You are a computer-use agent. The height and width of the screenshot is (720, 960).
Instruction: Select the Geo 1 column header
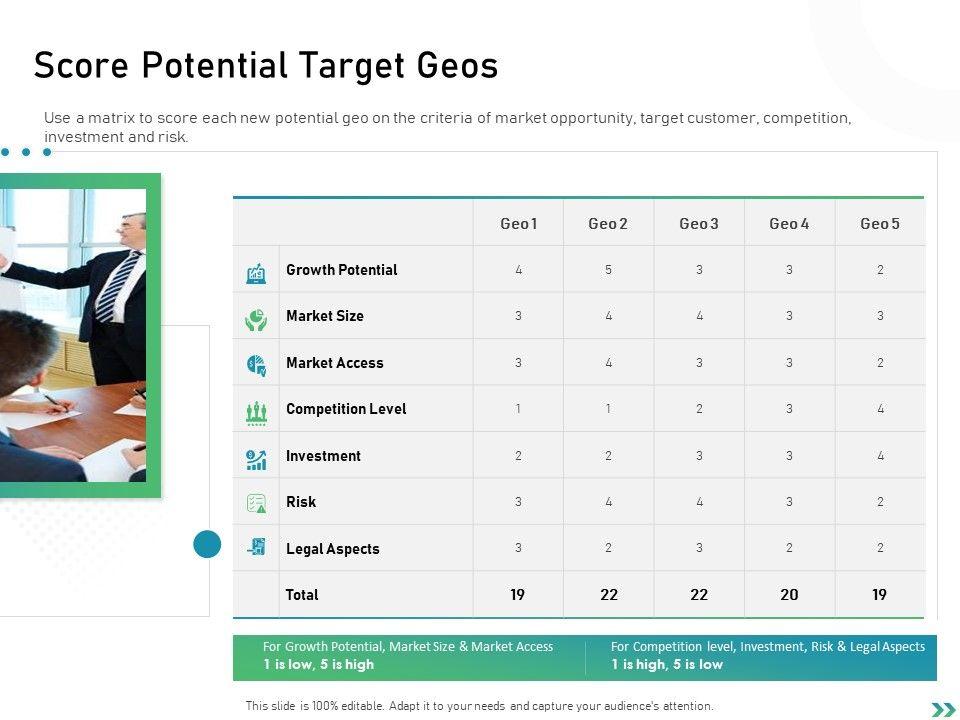518,224
